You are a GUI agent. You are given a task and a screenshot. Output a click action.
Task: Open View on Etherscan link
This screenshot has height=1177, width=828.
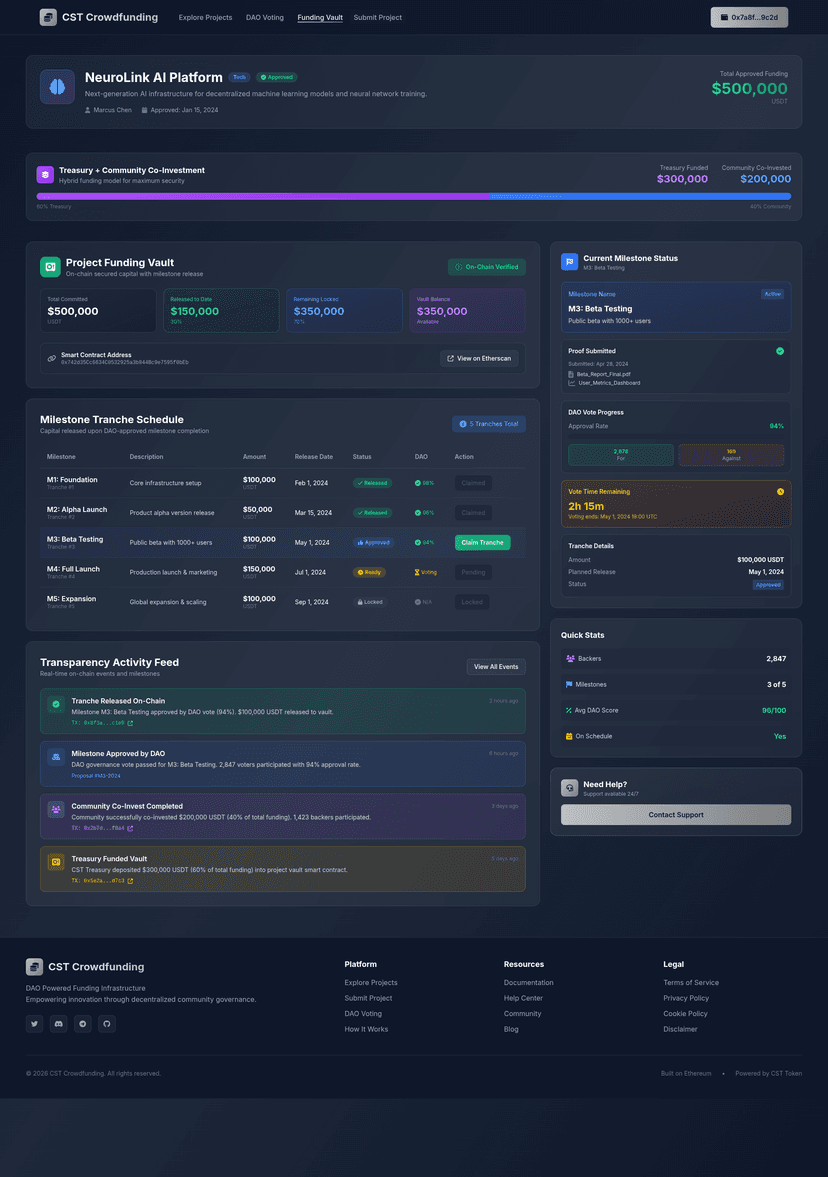(x=477, y=358)
